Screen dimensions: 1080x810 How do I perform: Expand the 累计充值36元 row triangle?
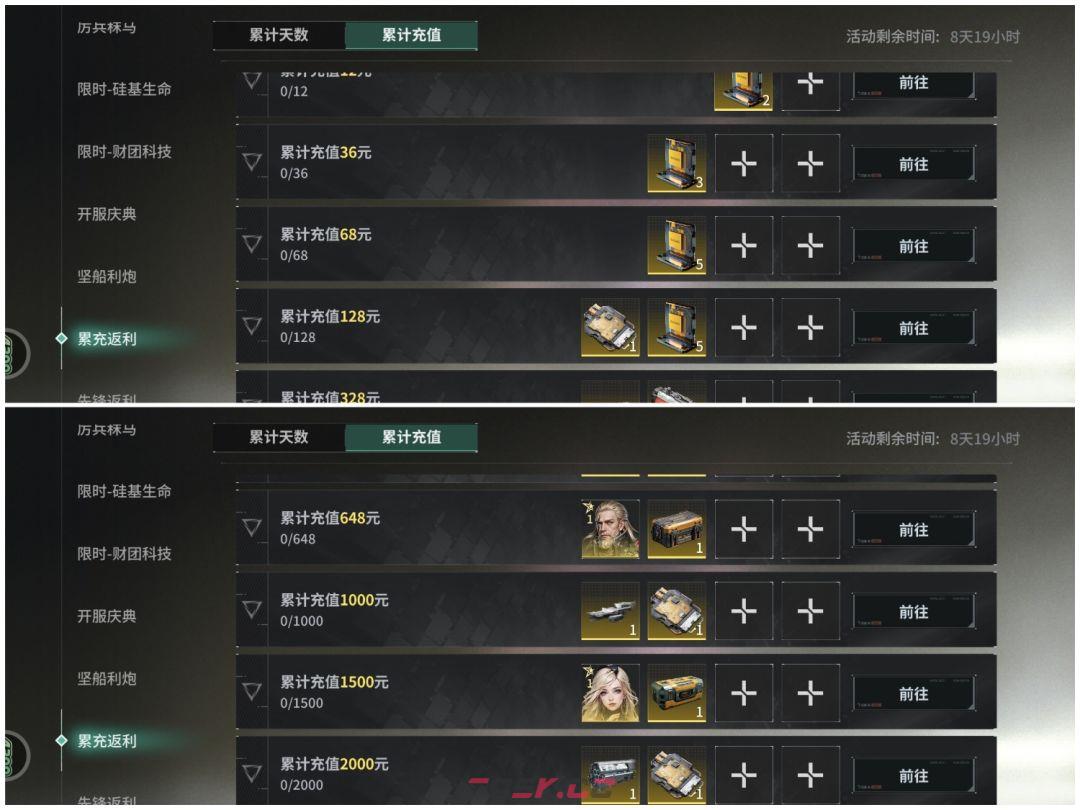(x=252, y=162)
